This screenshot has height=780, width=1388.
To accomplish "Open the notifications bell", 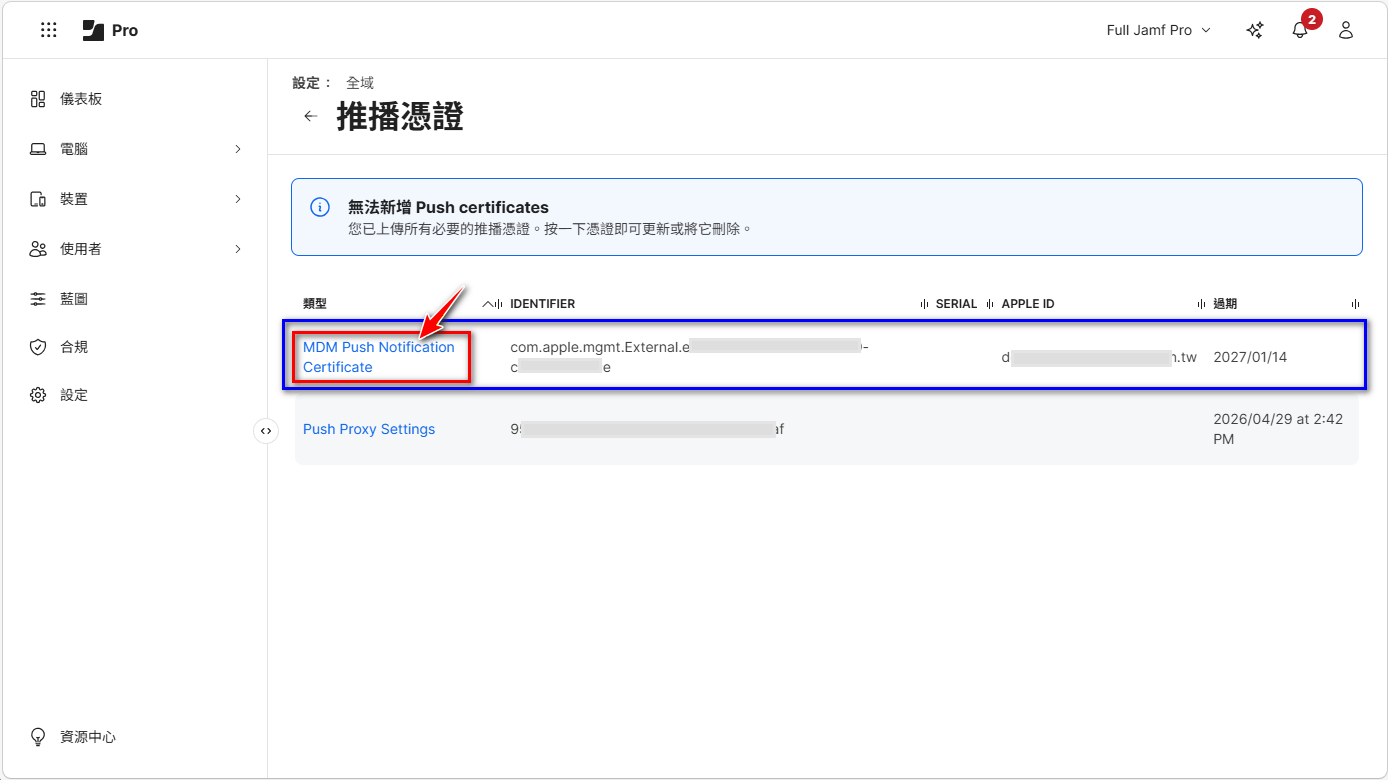I will pos(1300,30).
